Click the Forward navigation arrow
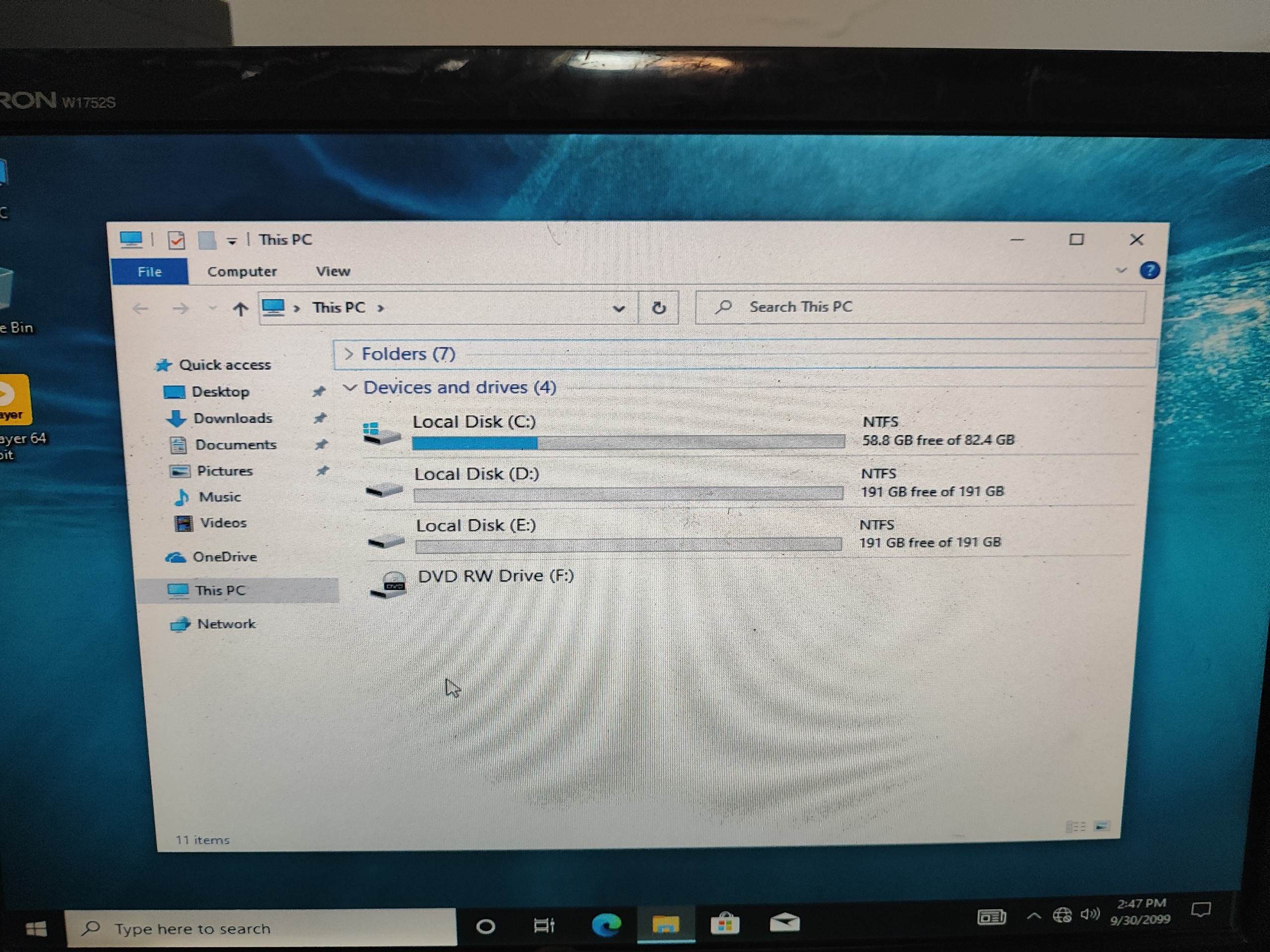The height and width of the screenshot is (952, 1270). tap(180, 309)
